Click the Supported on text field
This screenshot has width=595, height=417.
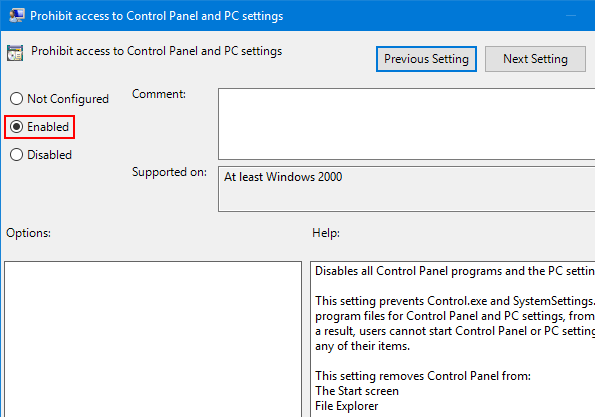(x=406, y=189)
